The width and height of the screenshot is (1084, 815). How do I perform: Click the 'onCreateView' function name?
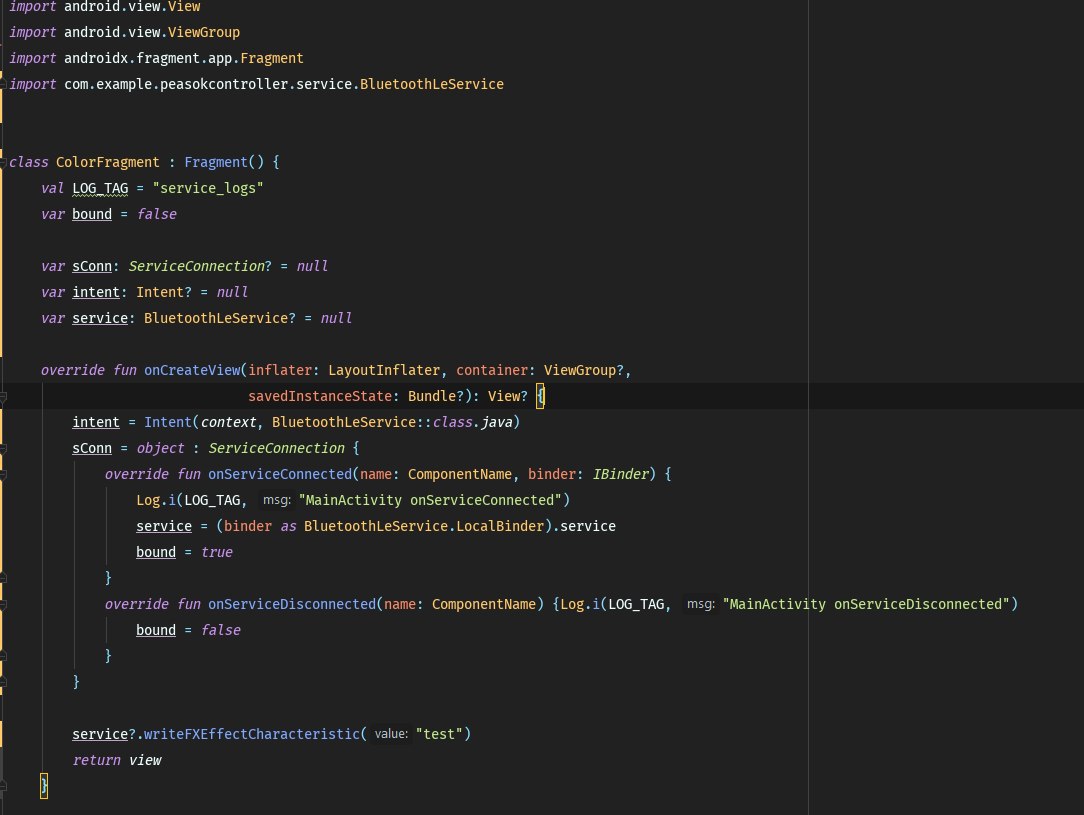(192, 371)
